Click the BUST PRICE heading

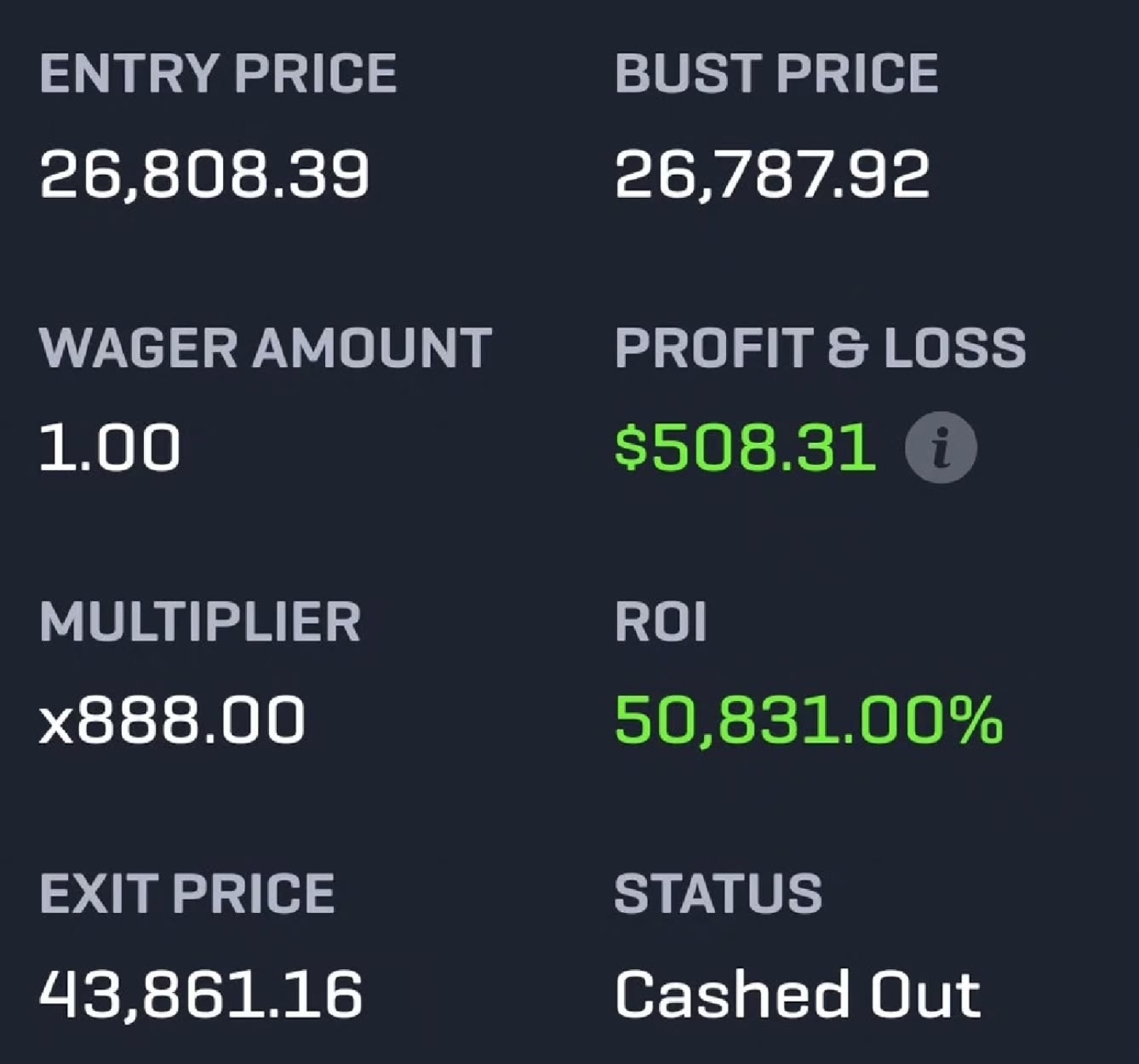[x=777, y=74]
